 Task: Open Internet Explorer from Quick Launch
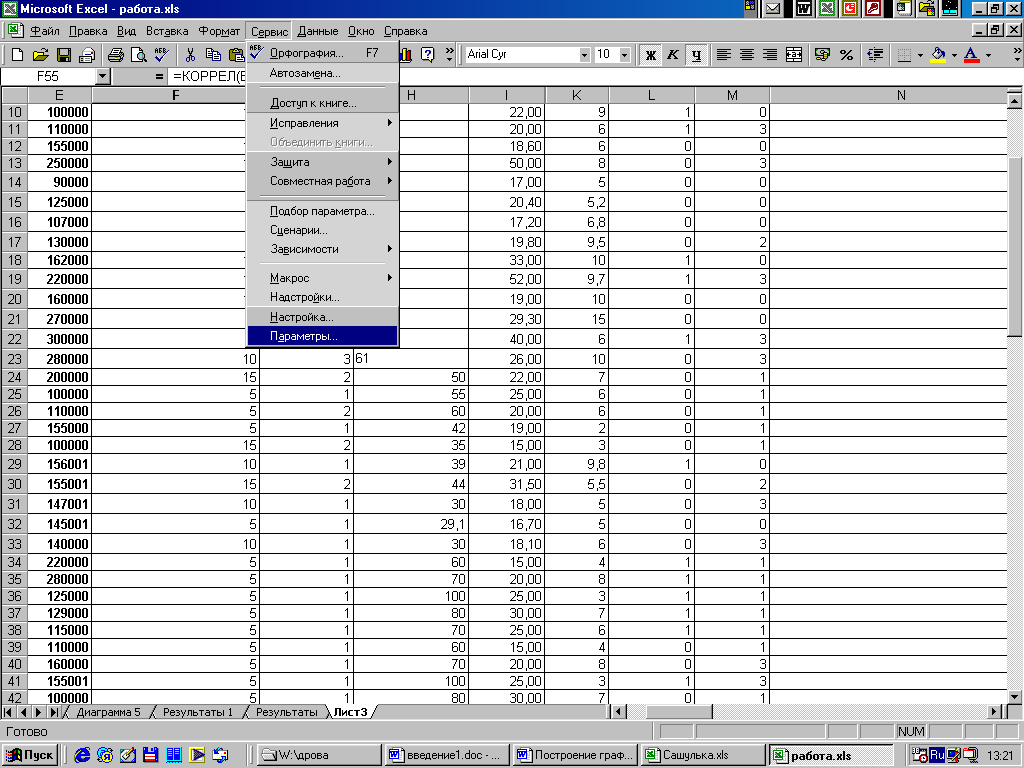click(82, 755)
